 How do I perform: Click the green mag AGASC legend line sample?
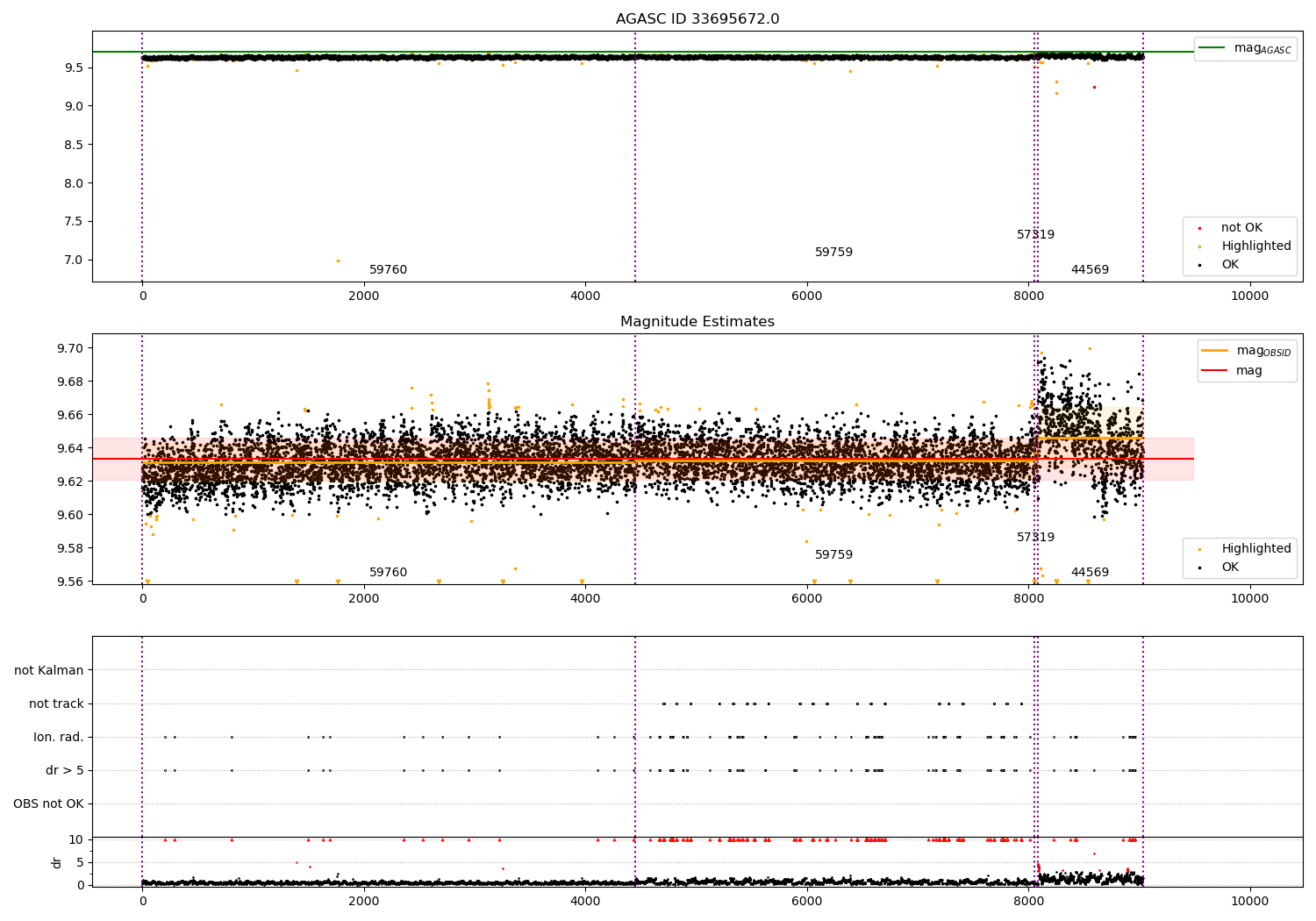pyautogui.click(x=1212, y=48)
